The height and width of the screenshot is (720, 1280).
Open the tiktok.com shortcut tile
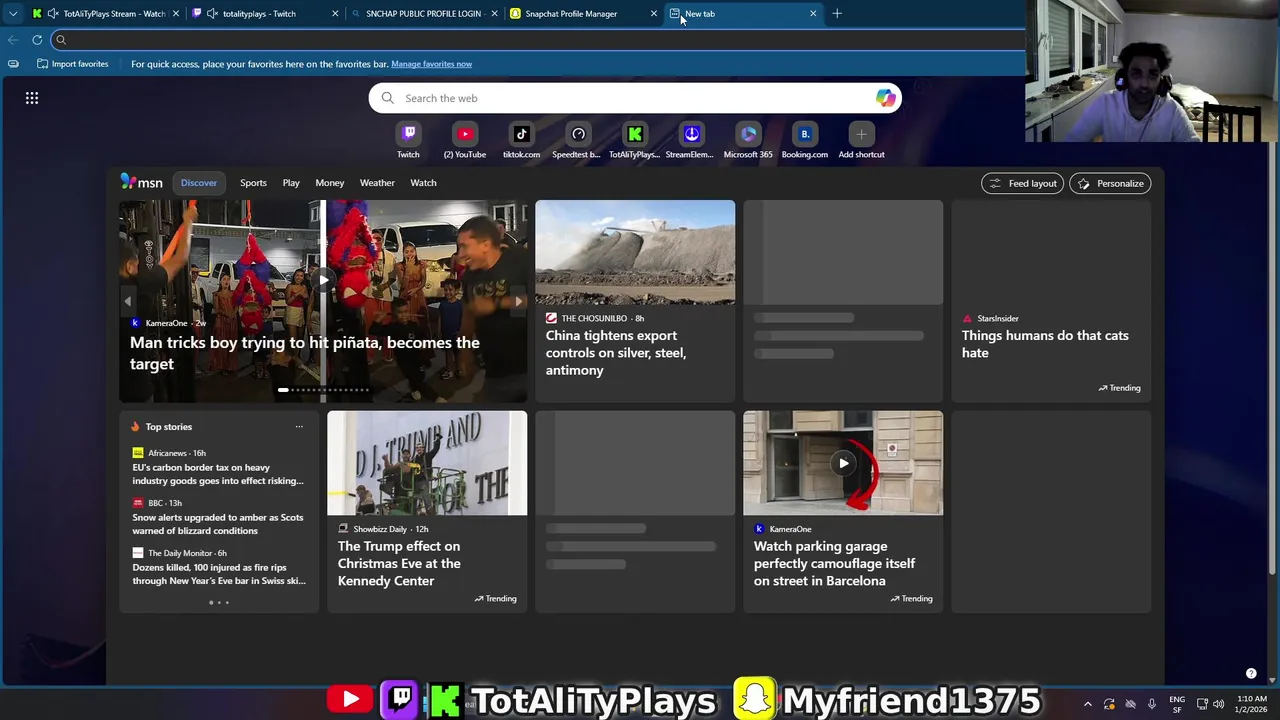pyautogui.click(x=521, y=140)
